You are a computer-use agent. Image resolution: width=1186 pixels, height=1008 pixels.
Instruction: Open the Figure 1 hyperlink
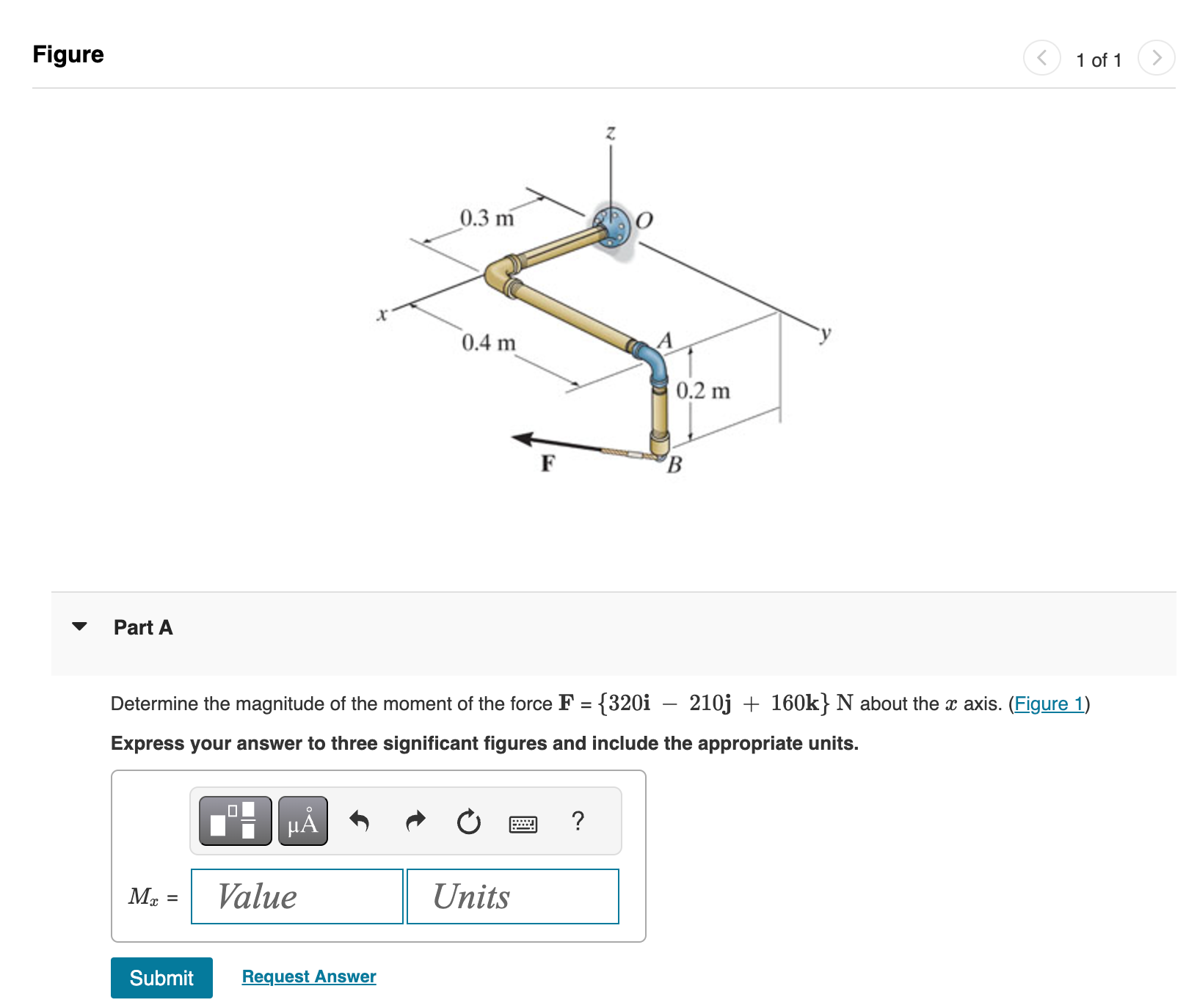[x=1048, y=704]
